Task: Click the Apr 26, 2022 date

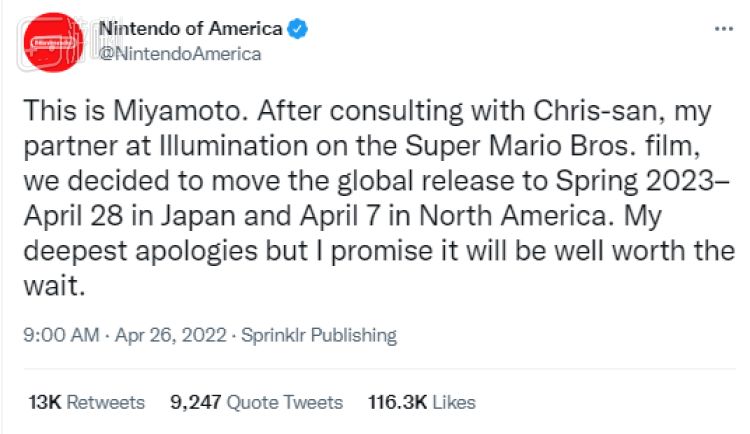Action: click(x=160, y=336)
